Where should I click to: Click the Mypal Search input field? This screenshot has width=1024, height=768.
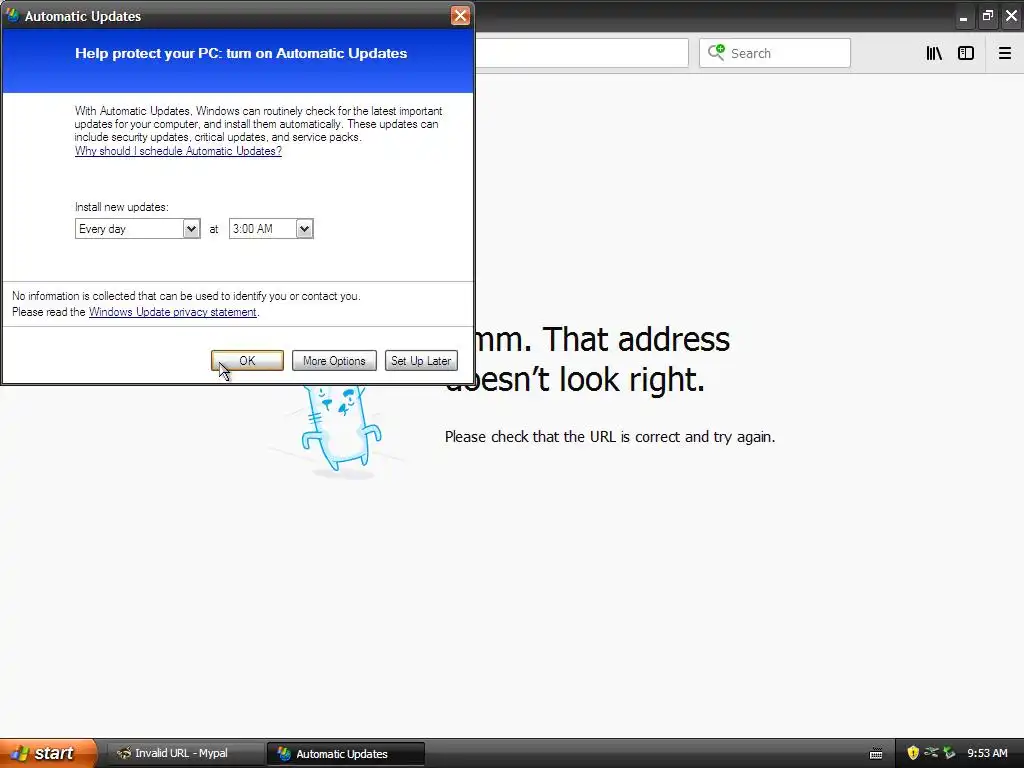(x=775, y=53)
